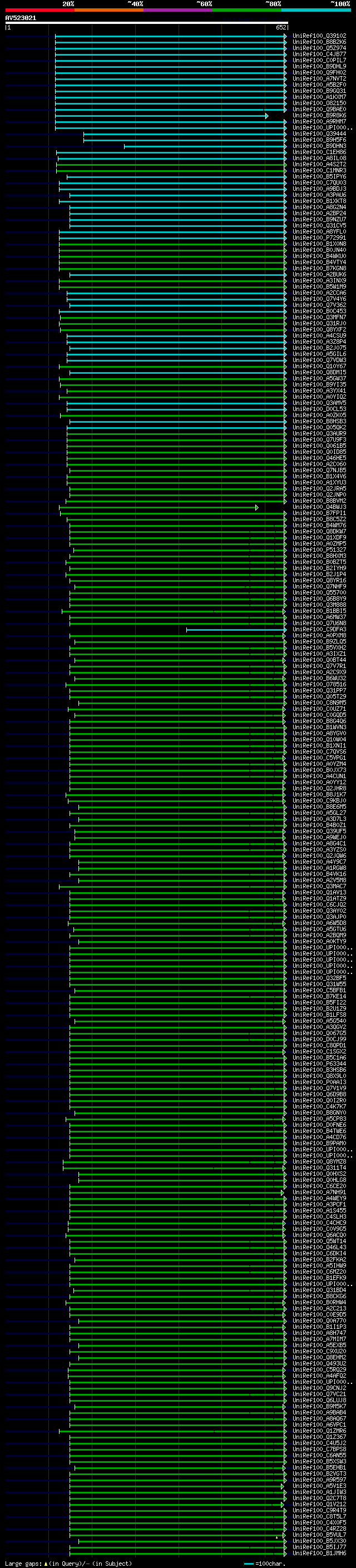Image resolution: width=356 pixels, height=1568 pixels.
Task: Select UniRef100_Q8YR16 label
Action: pyautogui.click(x=319, y=580)
